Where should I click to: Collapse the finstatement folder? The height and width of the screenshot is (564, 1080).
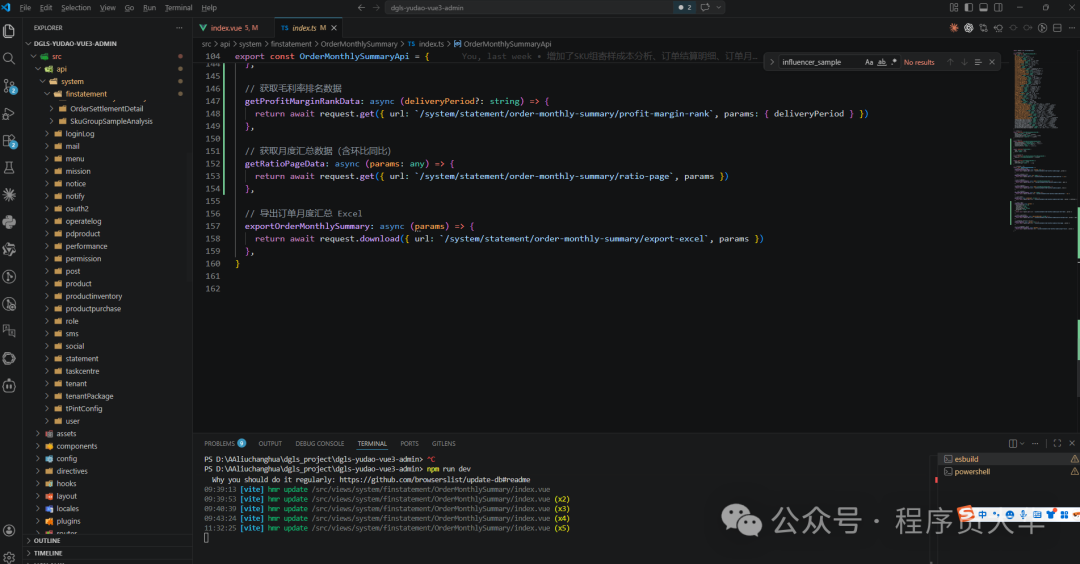tap(86, 94)
